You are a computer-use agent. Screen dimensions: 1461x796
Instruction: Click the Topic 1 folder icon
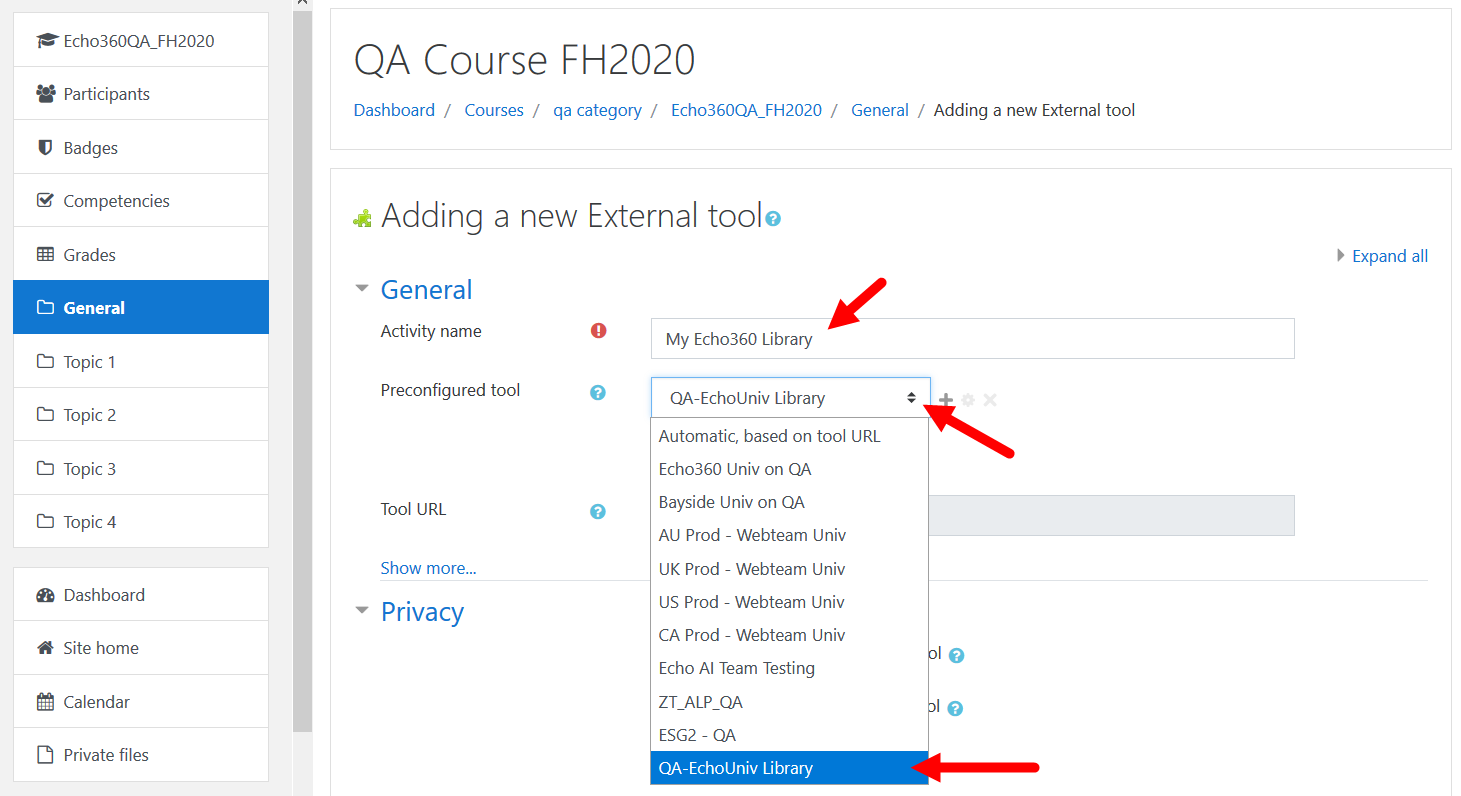click(45, 361)
